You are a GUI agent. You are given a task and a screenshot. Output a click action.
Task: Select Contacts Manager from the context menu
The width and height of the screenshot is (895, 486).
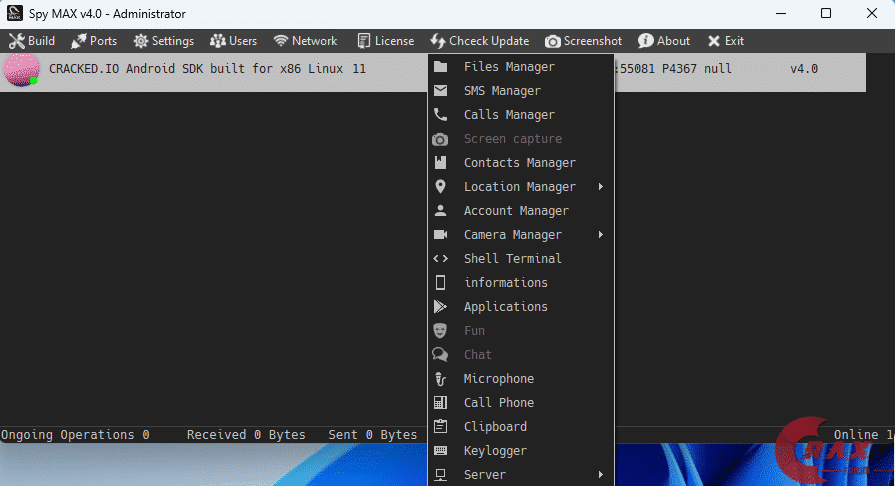519,163
